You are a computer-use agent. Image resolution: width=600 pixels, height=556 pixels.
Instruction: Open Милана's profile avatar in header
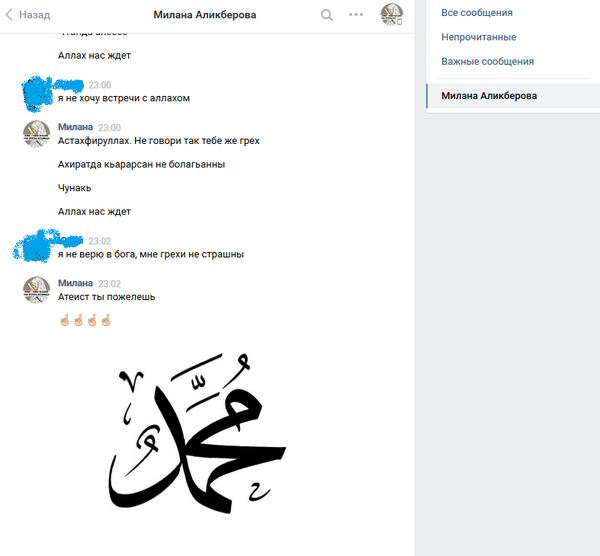coord(391,15)
